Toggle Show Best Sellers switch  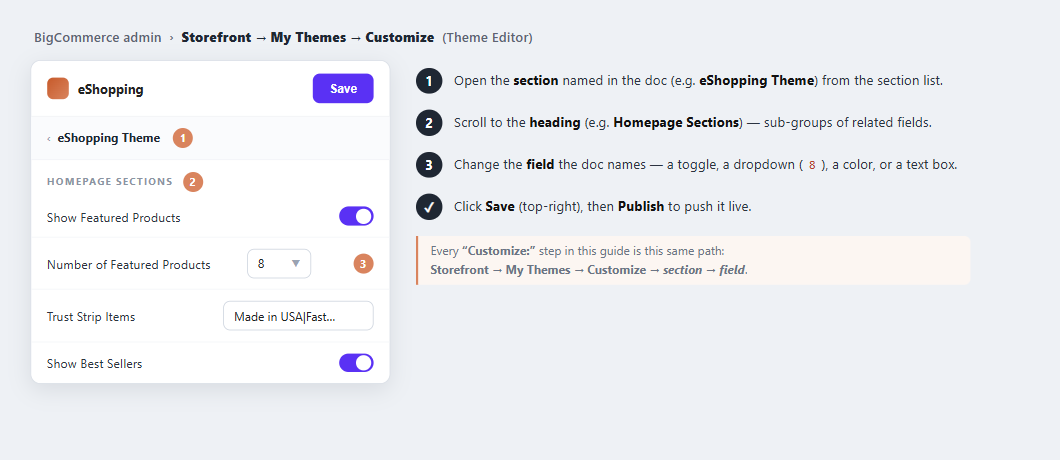pos(356,363)
